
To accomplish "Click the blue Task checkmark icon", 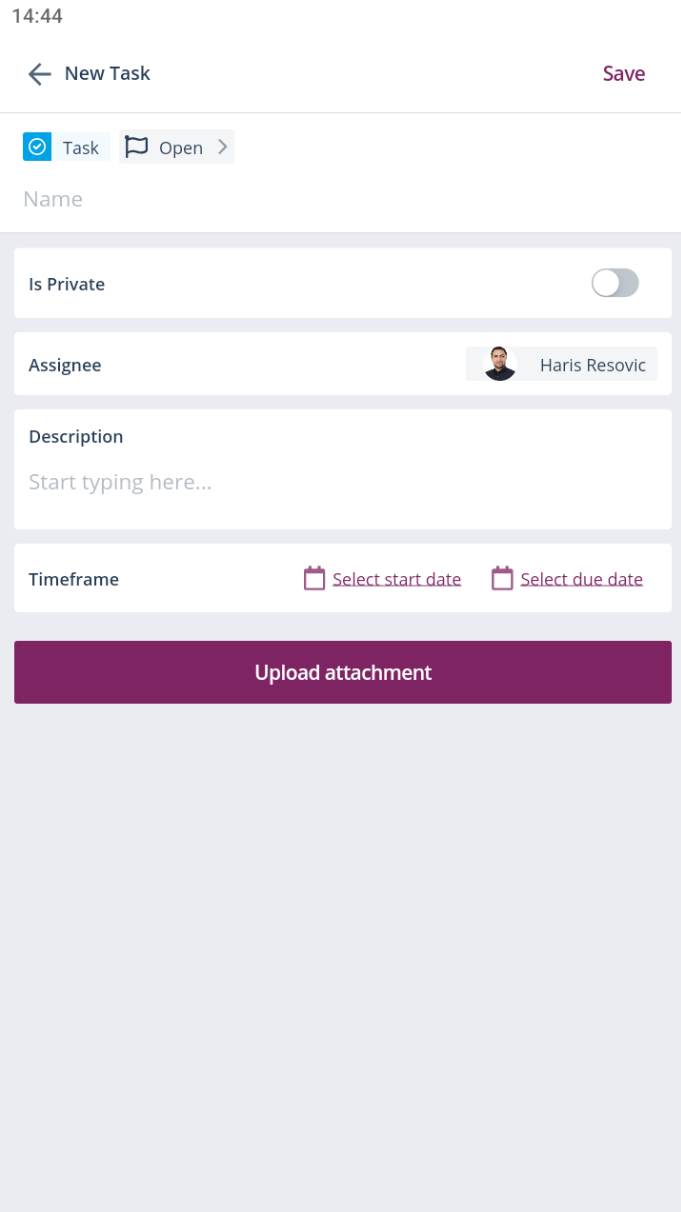I will pos(37,147).
